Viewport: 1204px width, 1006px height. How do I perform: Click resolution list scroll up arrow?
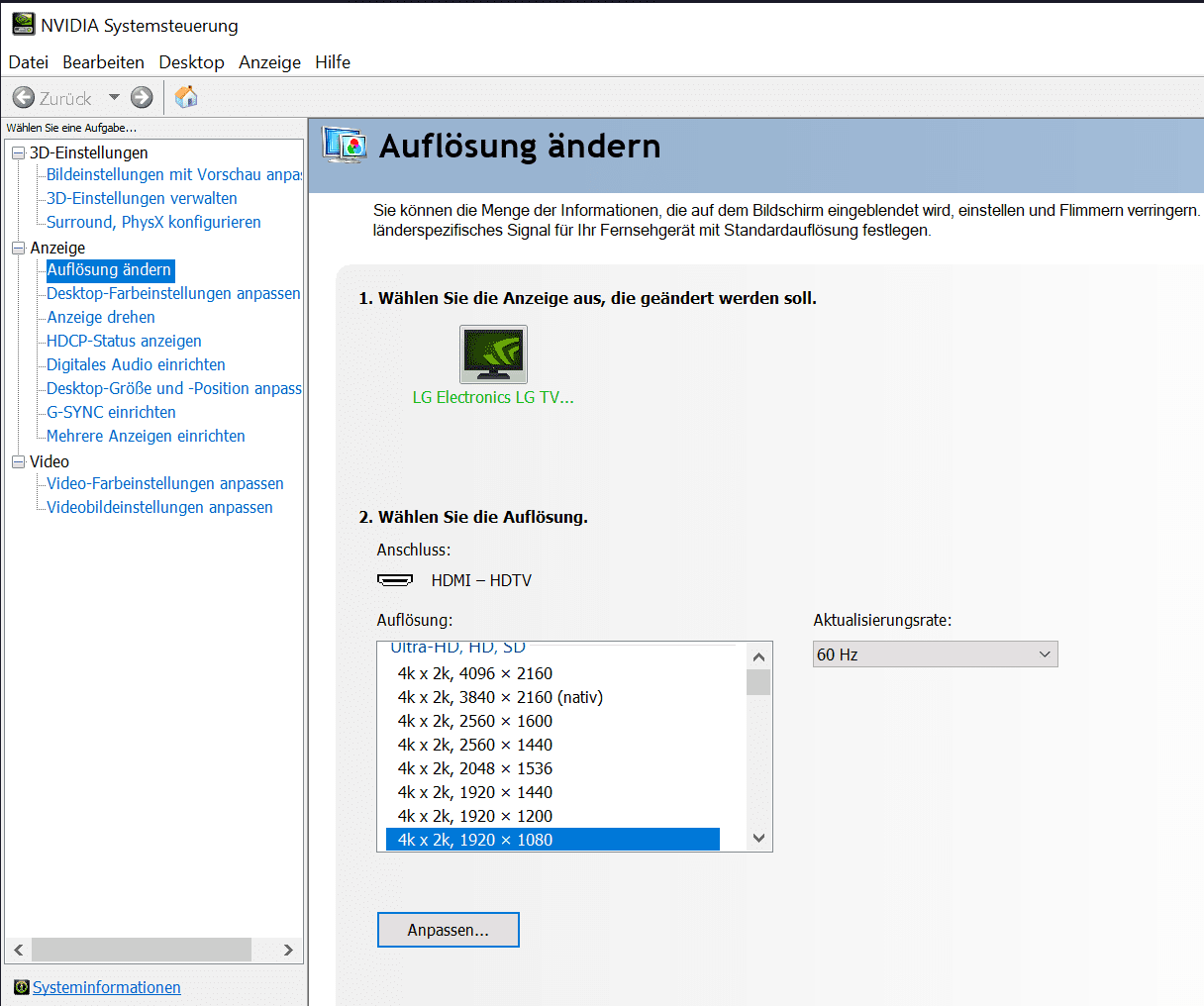[759, 656]
